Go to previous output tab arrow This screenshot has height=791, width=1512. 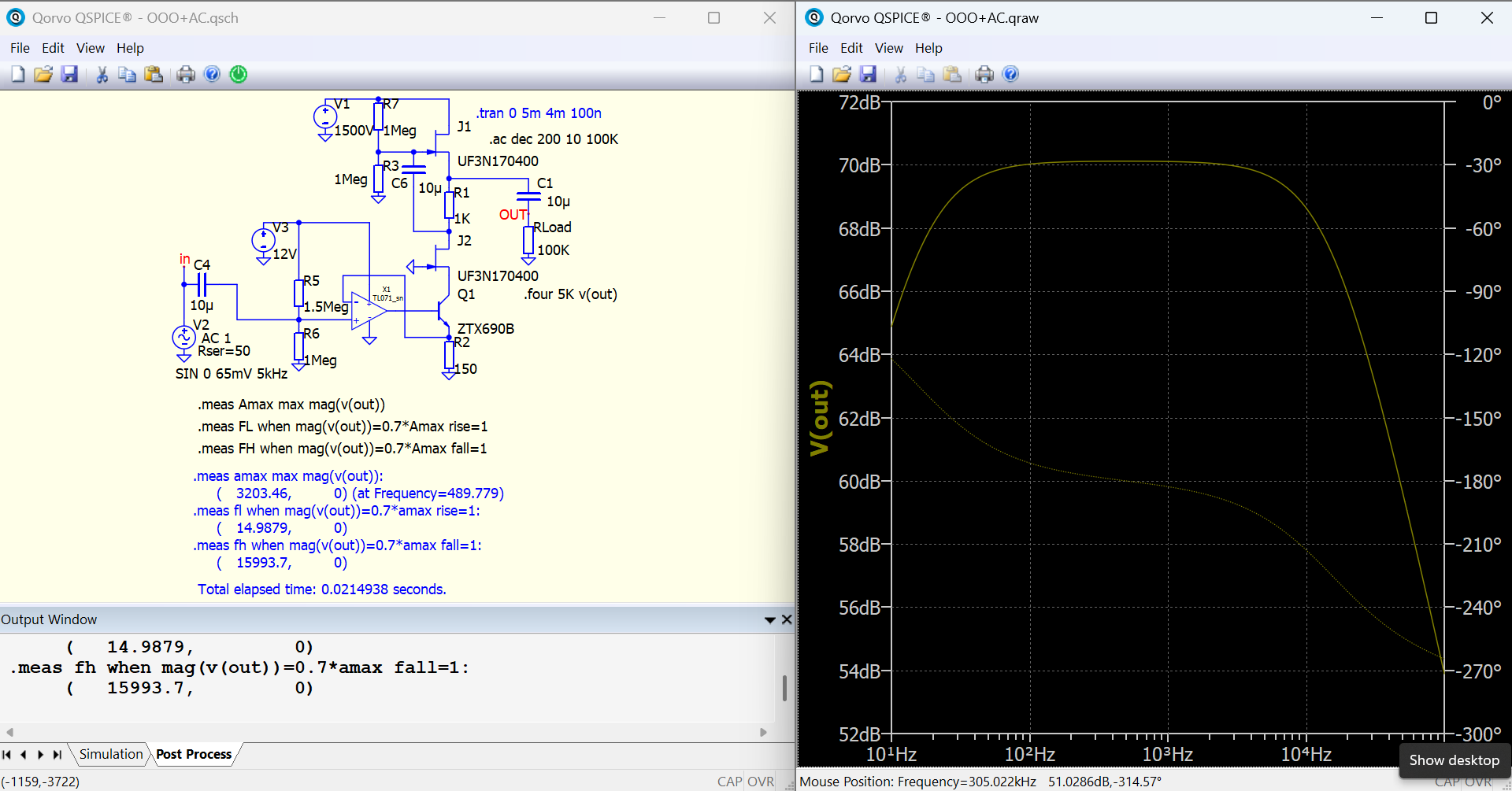click(x=24, y=755)
